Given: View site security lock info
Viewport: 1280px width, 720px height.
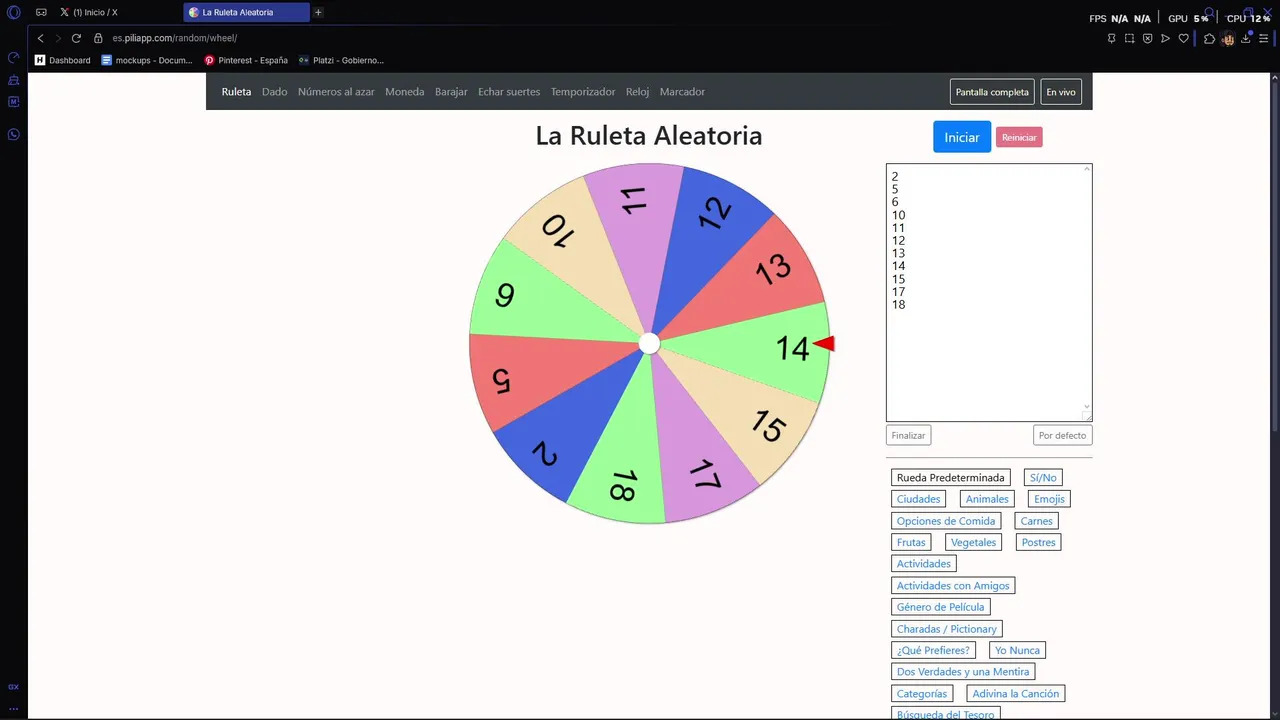Looking at the screenshot, I should (98, 38).
